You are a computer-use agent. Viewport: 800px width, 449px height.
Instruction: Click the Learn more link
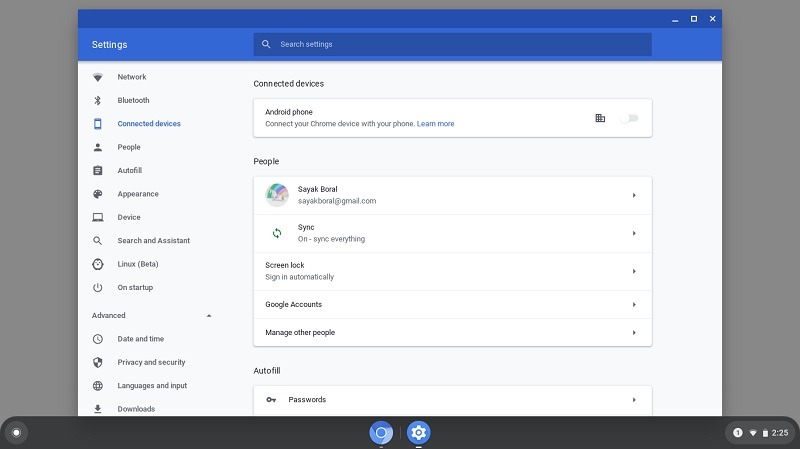click(x=435, y=124)
